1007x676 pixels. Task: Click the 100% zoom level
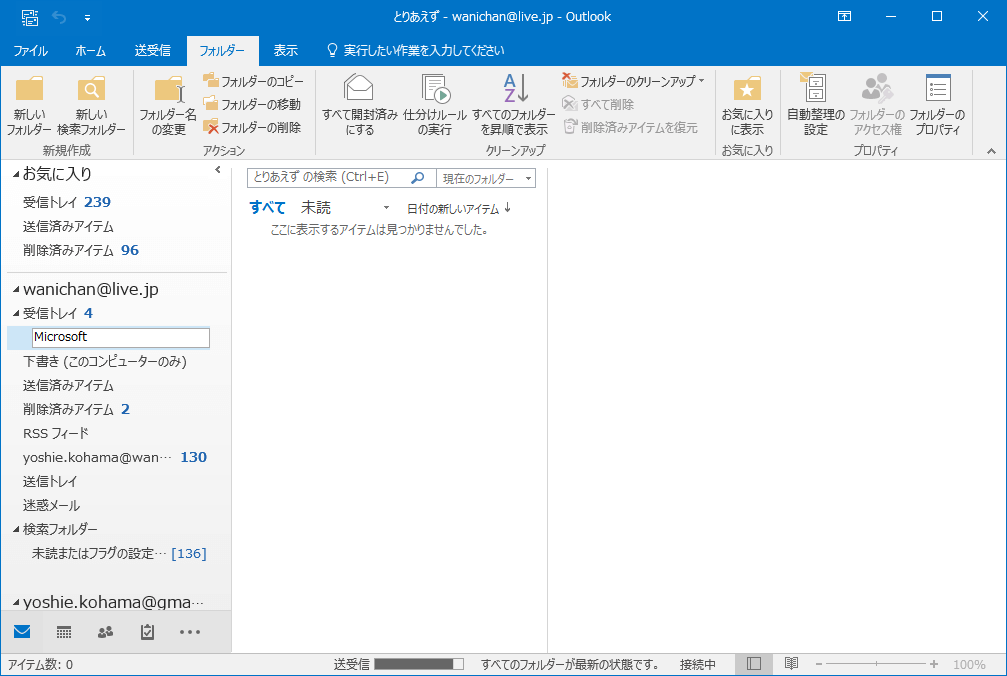tap(969, 664)
